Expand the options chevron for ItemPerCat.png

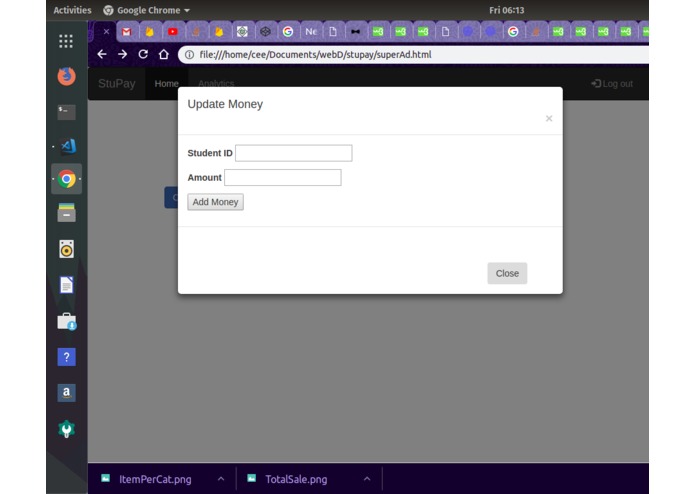tap(221, 479)
